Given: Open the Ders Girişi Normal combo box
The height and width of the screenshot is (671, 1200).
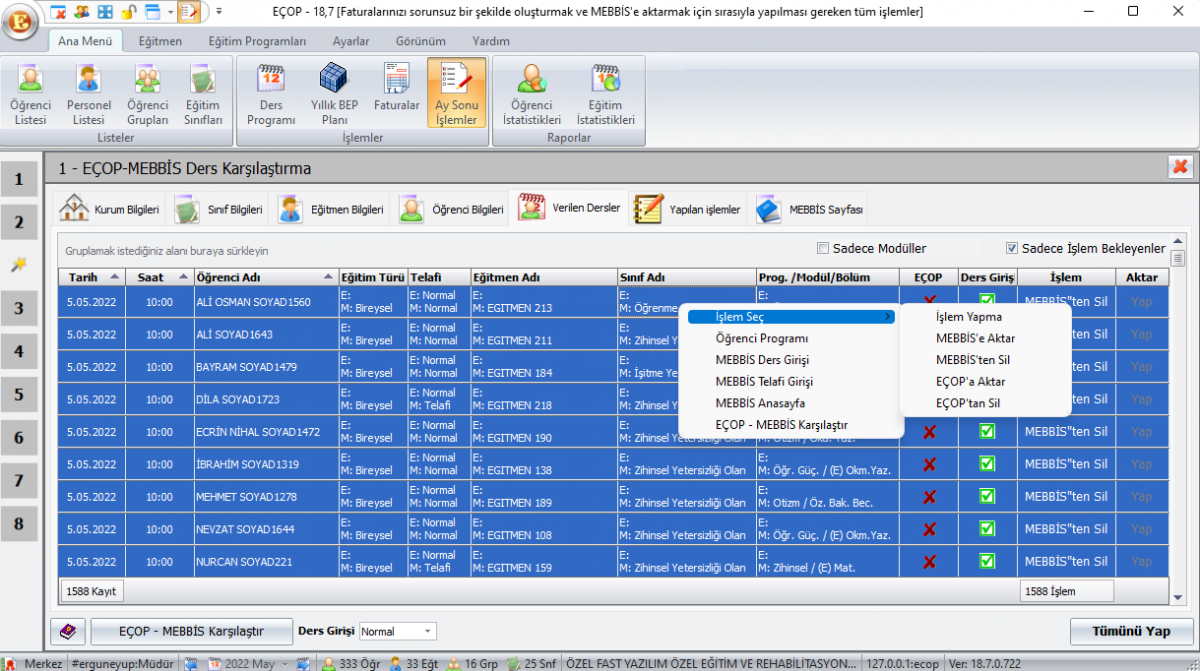Looking at the screenshot, I should coord(398,631).
